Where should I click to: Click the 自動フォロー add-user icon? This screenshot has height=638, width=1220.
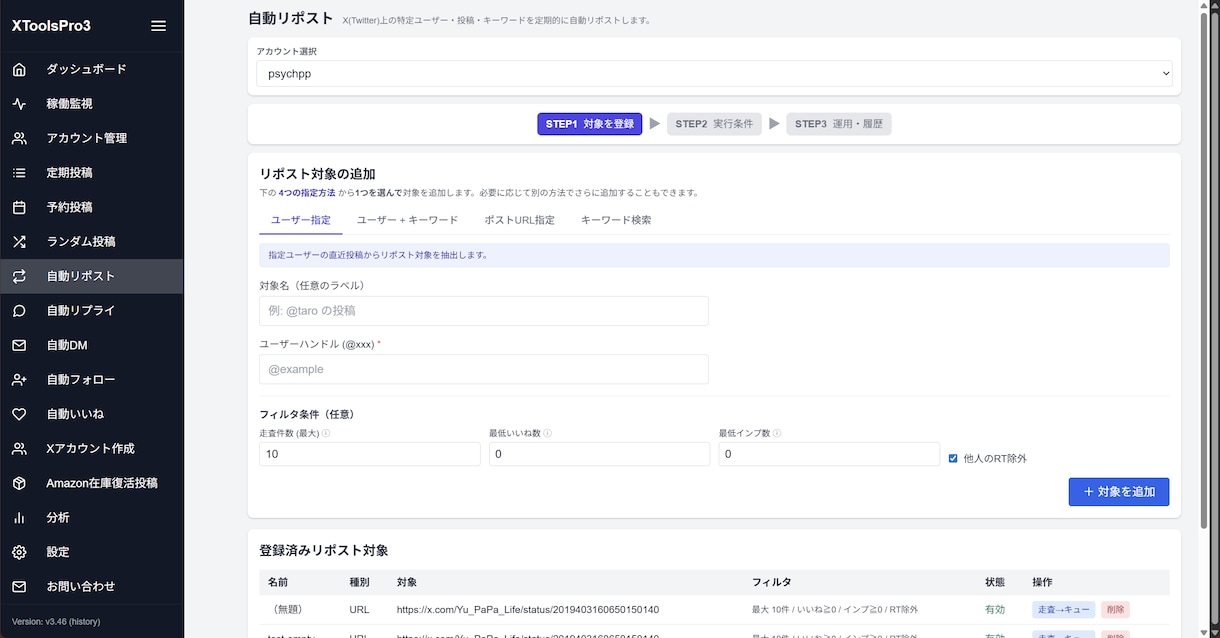coord(19,380)
